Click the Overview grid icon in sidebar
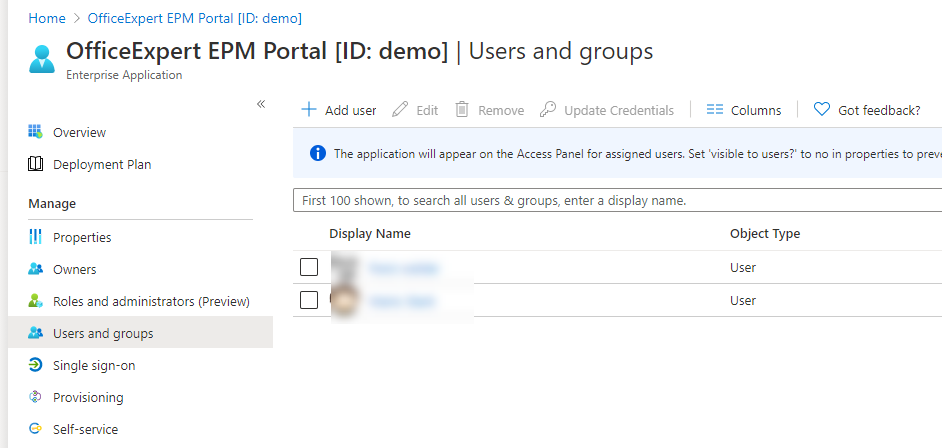The image size is (942, 448). tap(36, 132)
